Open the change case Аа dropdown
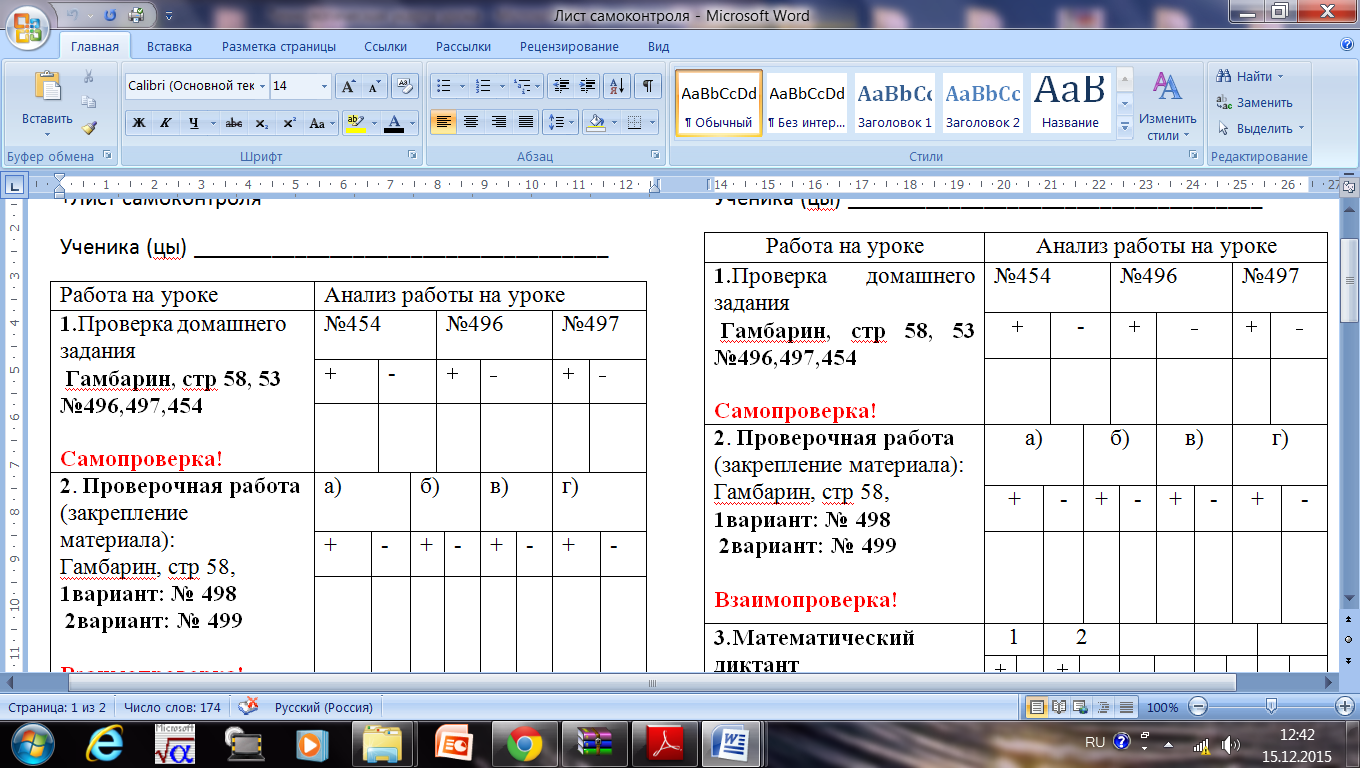1360x768 pixels. [x=321, y=123]
